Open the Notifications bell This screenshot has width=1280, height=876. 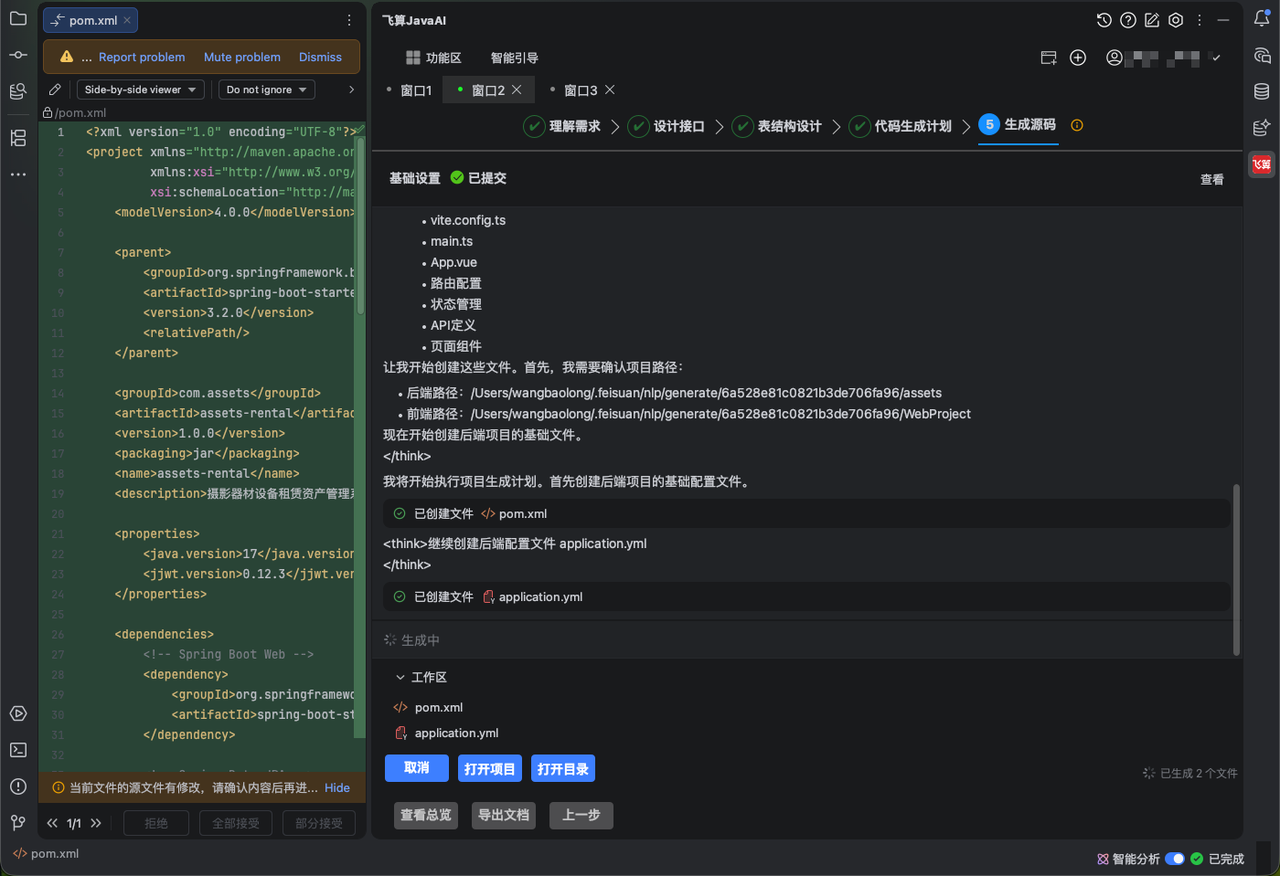[1262, 18]
